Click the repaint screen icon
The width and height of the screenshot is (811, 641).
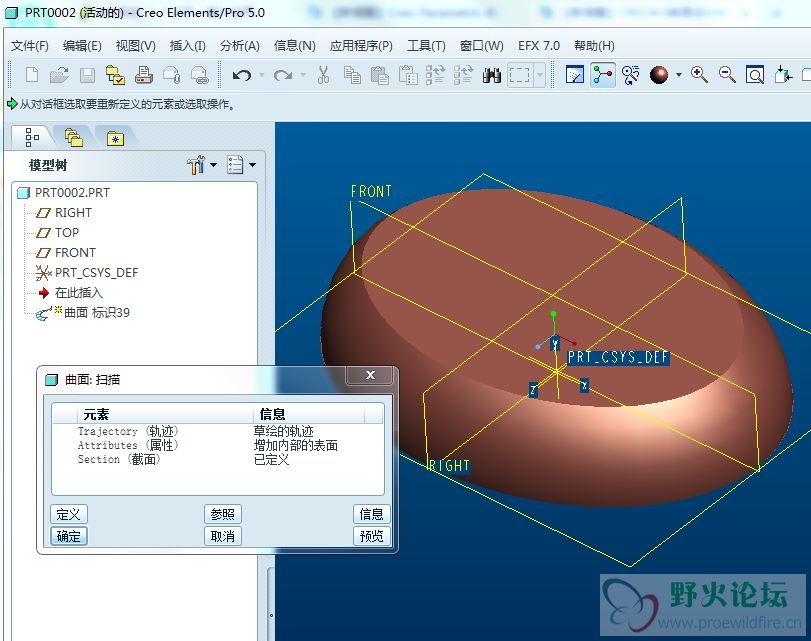(x=575, y=76)
